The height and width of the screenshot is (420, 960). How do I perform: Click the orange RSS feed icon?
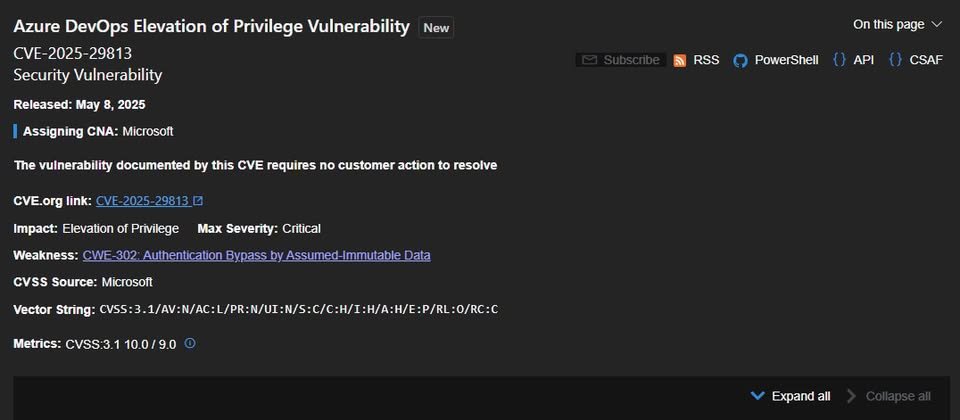[680, 60]
